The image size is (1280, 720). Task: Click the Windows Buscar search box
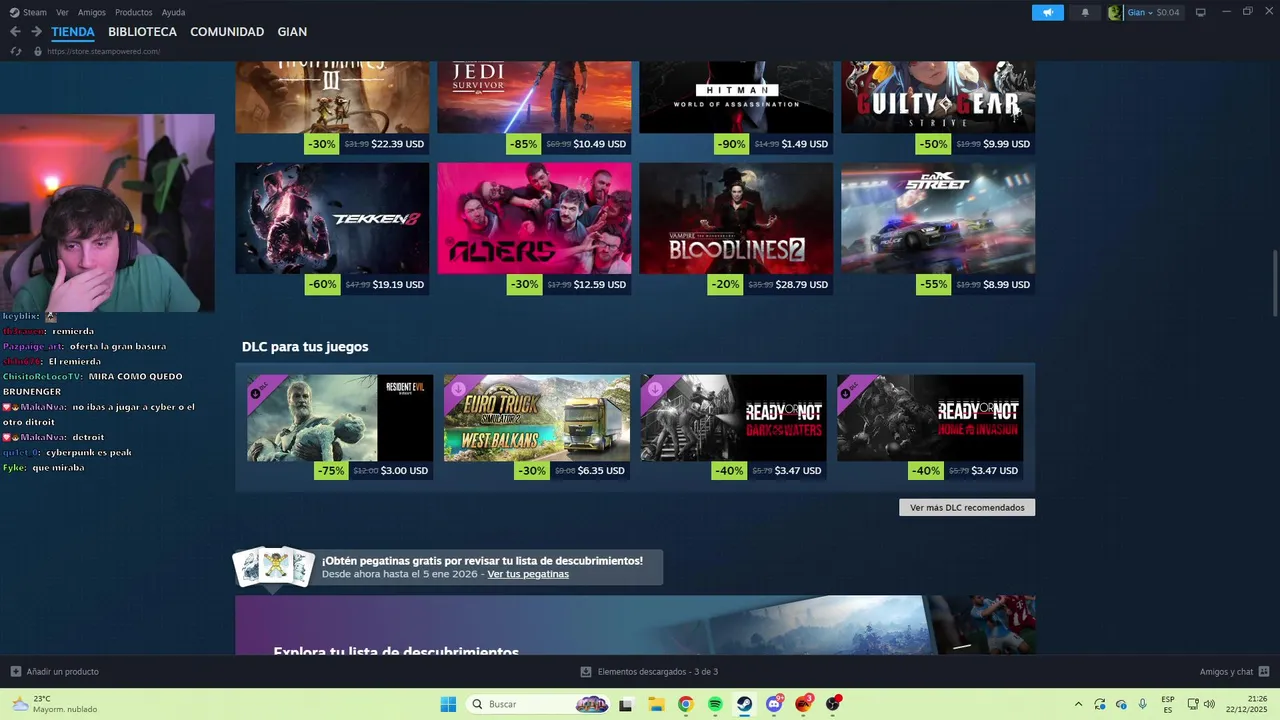538,704
